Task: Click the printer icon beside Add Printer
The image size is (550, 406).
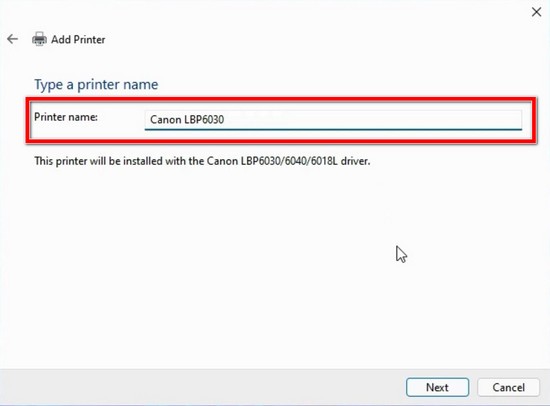Action: pyautogui.click(x=39, y=39)
